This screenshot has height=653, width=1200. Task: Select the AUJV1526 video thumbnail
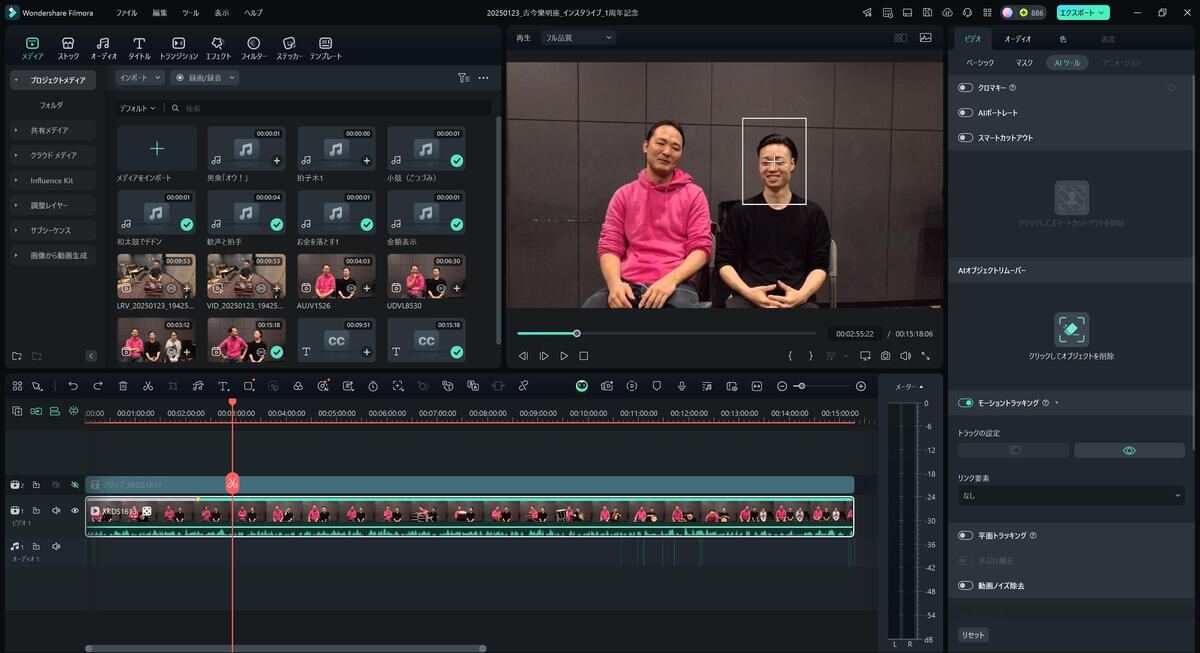click(x=337, y=276)
